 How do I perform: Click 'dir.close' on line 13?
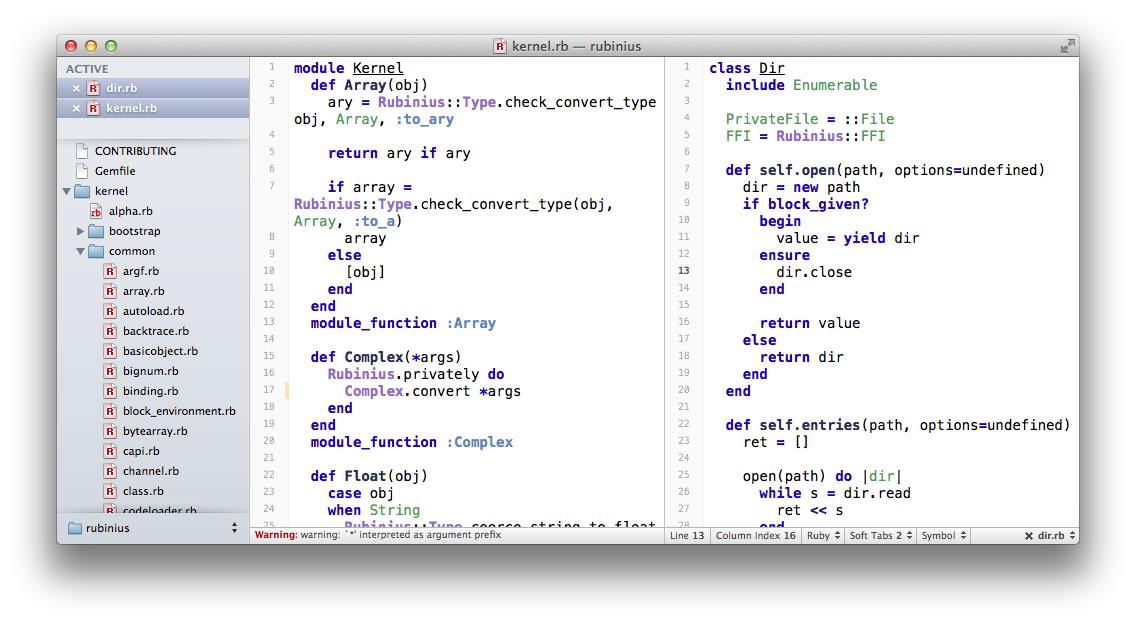coord(814,272)
